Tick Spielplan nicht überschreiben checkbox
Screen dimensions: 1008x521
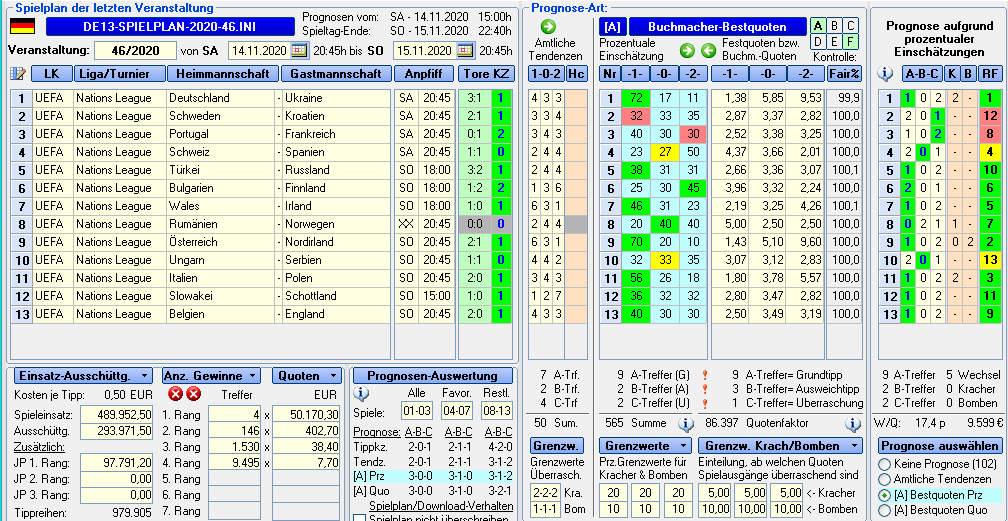pos(359,518)
